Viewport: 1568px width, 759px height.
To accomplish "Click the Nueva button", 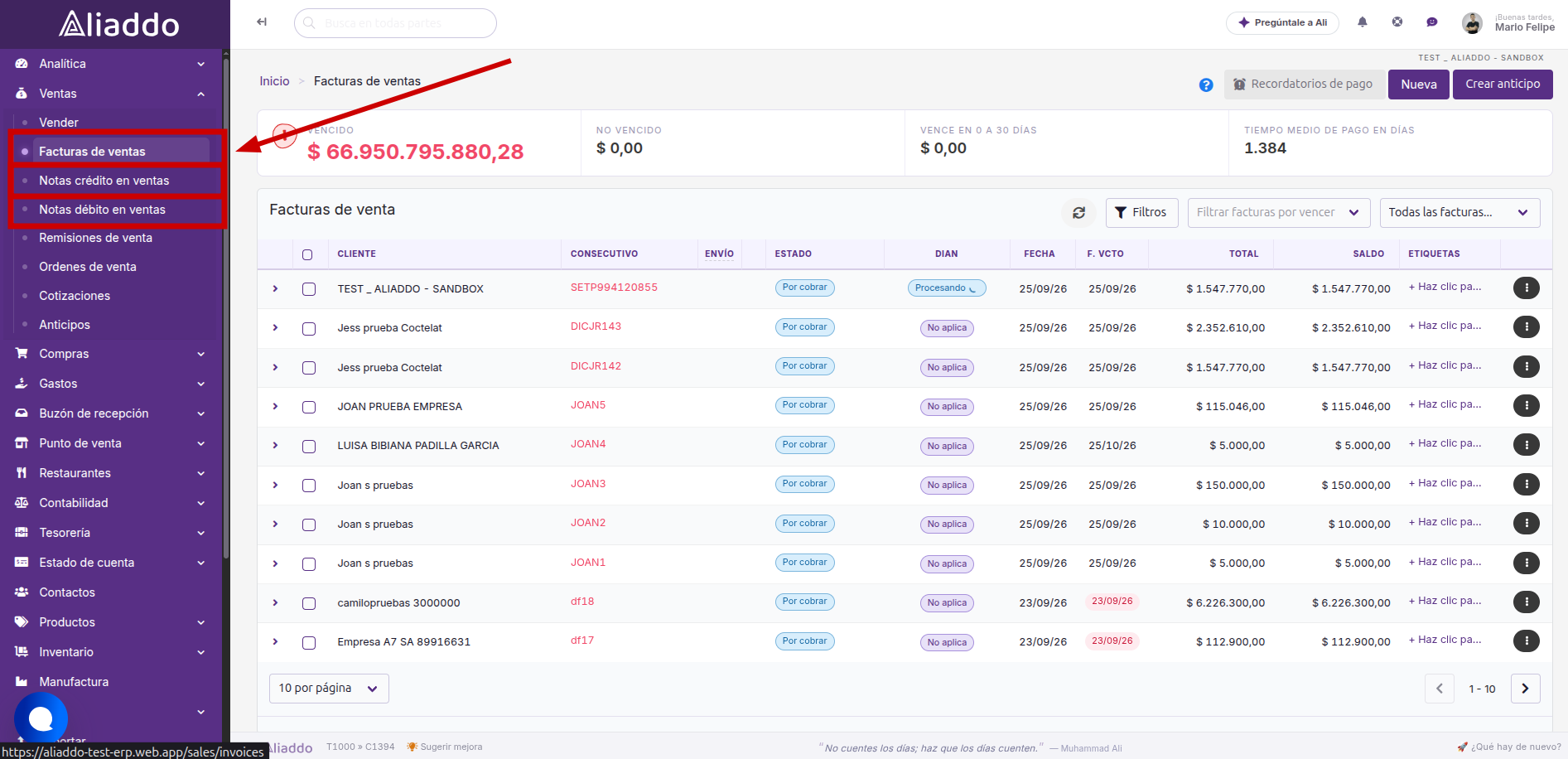I will (1419, 85).
